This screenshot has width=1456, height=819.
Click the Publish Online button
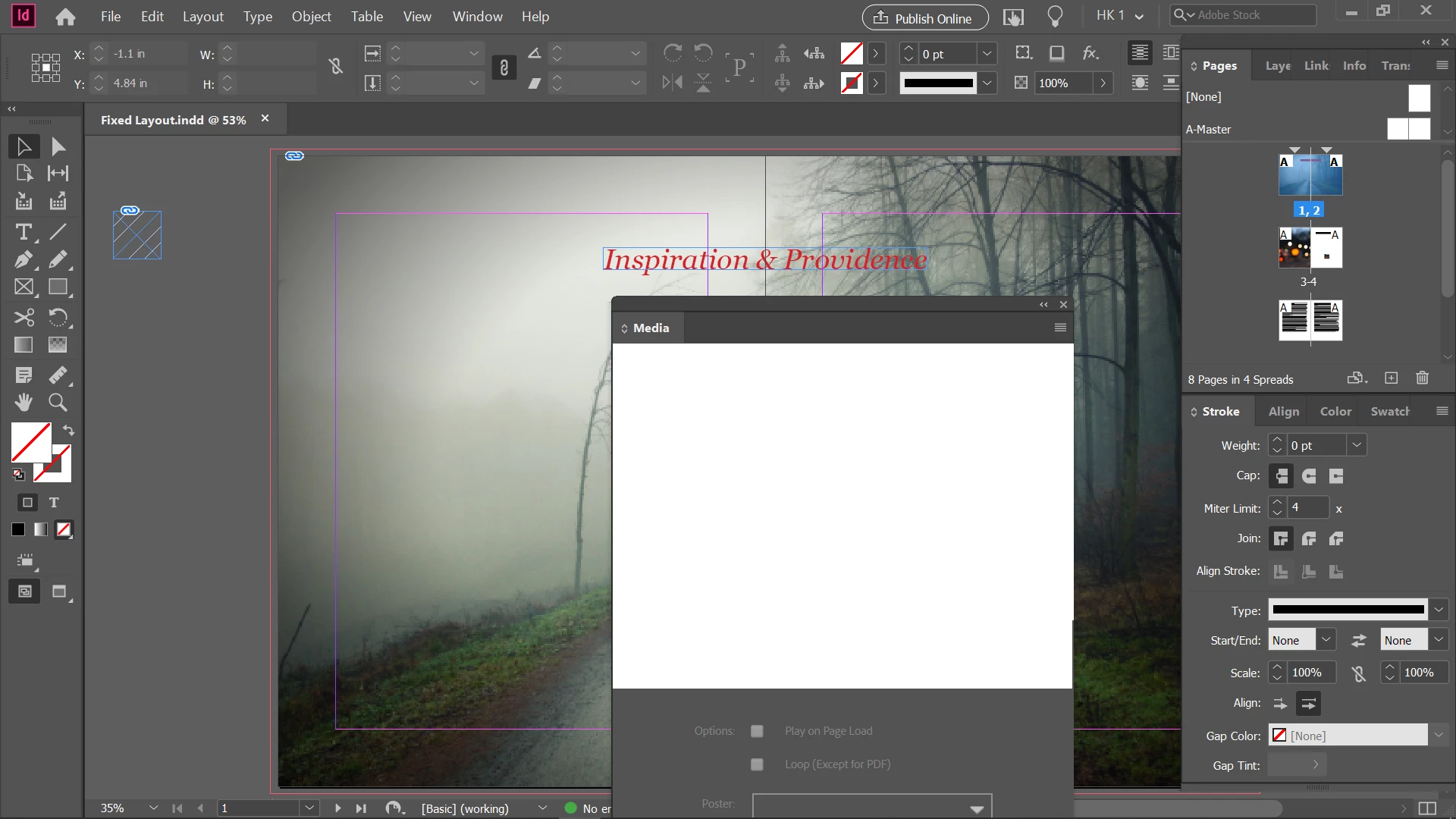pos(924,18)
